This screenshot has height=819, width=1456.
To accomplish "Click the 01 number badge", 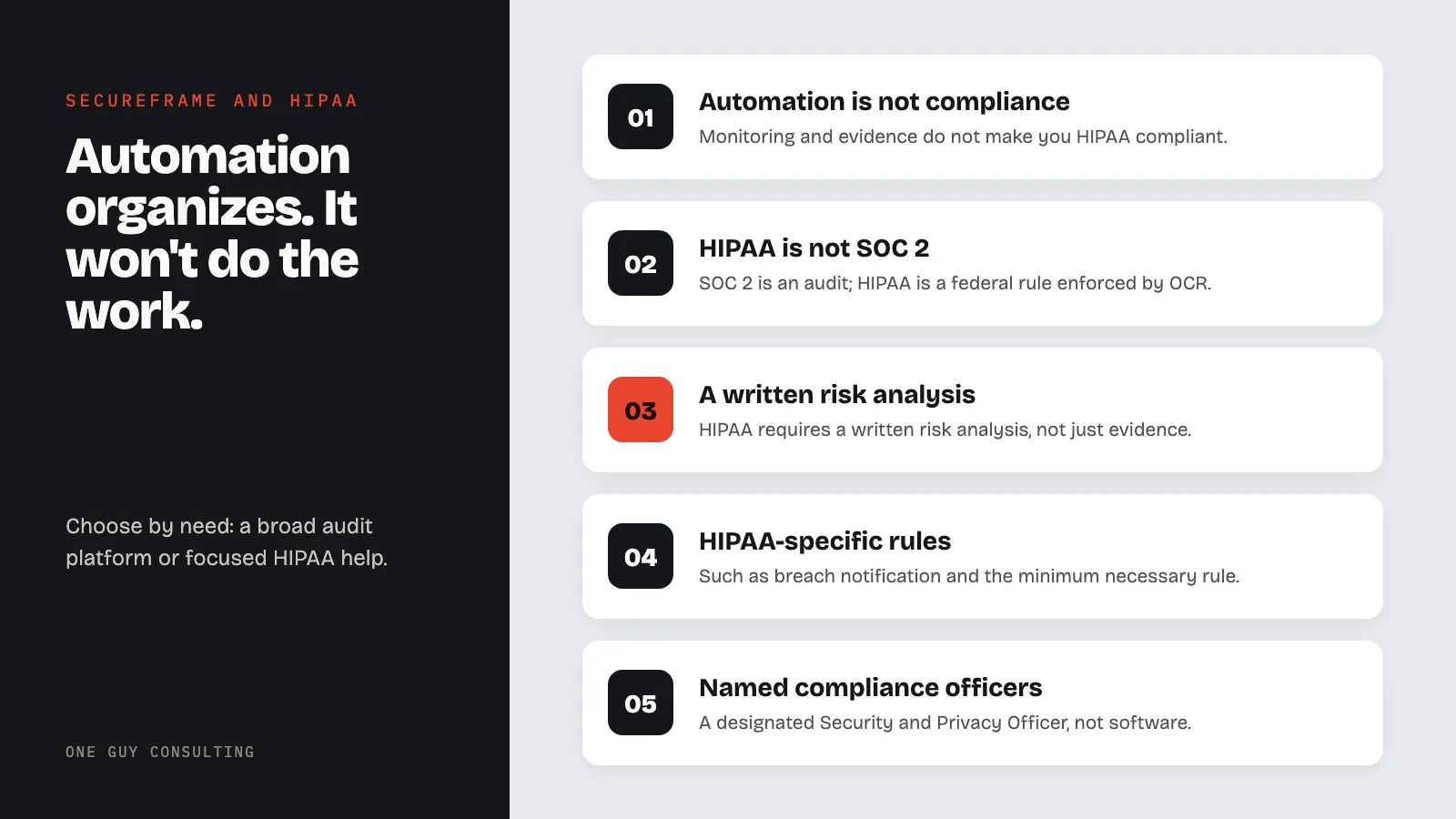I will 641,116.
